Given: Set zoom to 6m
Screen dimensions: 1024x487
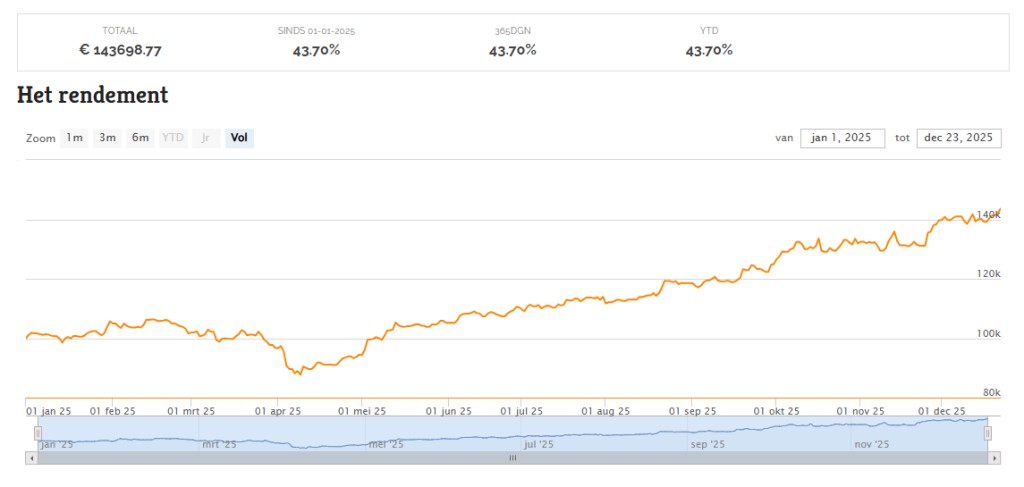Looking at the screenshot, I should [140, 138].
